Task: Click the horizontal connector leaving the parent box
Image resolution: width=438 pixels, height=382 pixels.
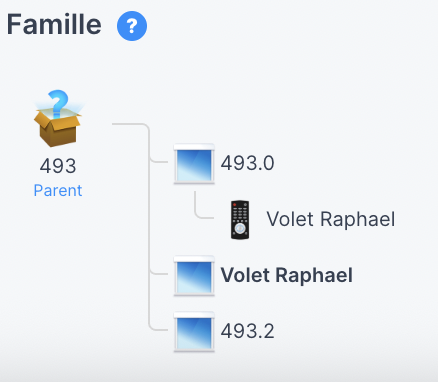Action: pyautogui.click(x=128, y=124)
